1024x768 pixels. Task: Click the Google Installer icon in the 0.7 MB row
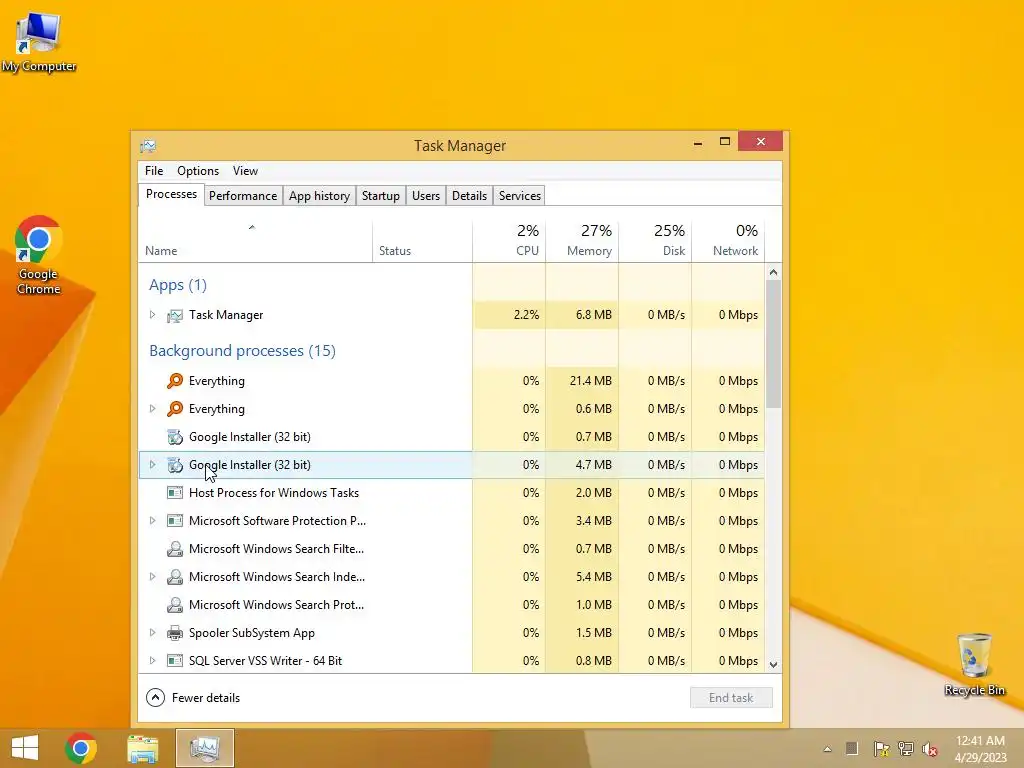[x=174, y=437]
